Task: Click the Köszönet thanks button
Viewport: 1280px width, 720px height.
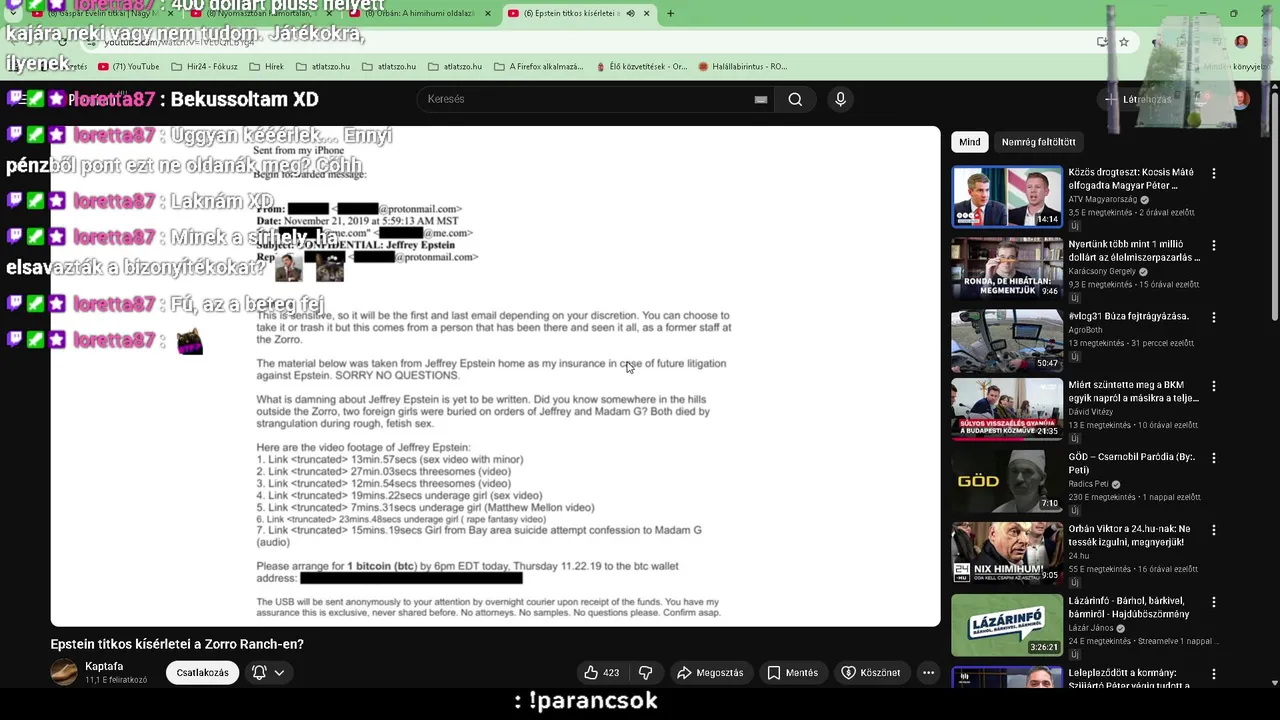Action: (870, 673)
